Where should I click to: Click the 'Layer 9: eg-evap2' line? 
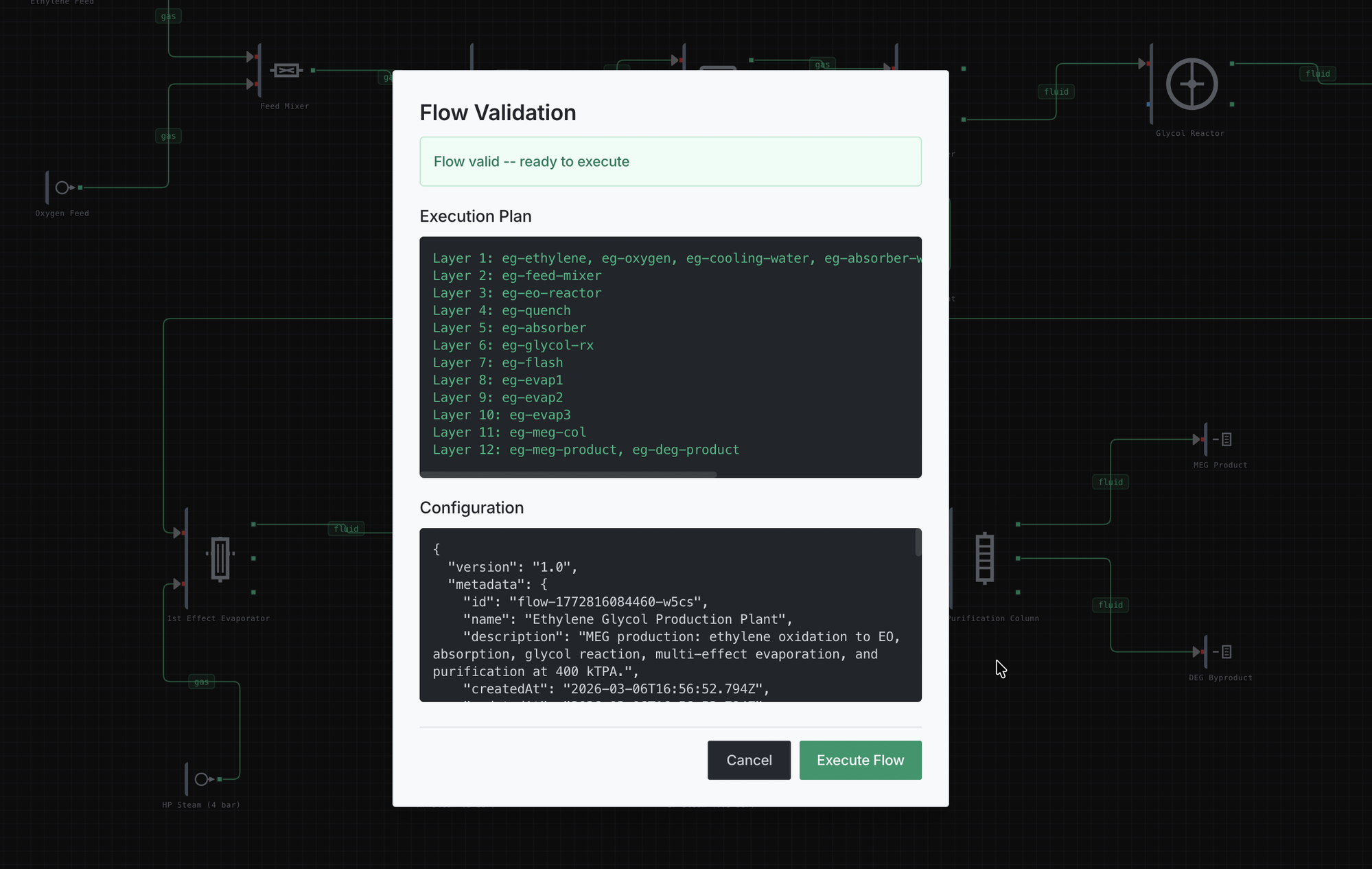pos(498,397)
